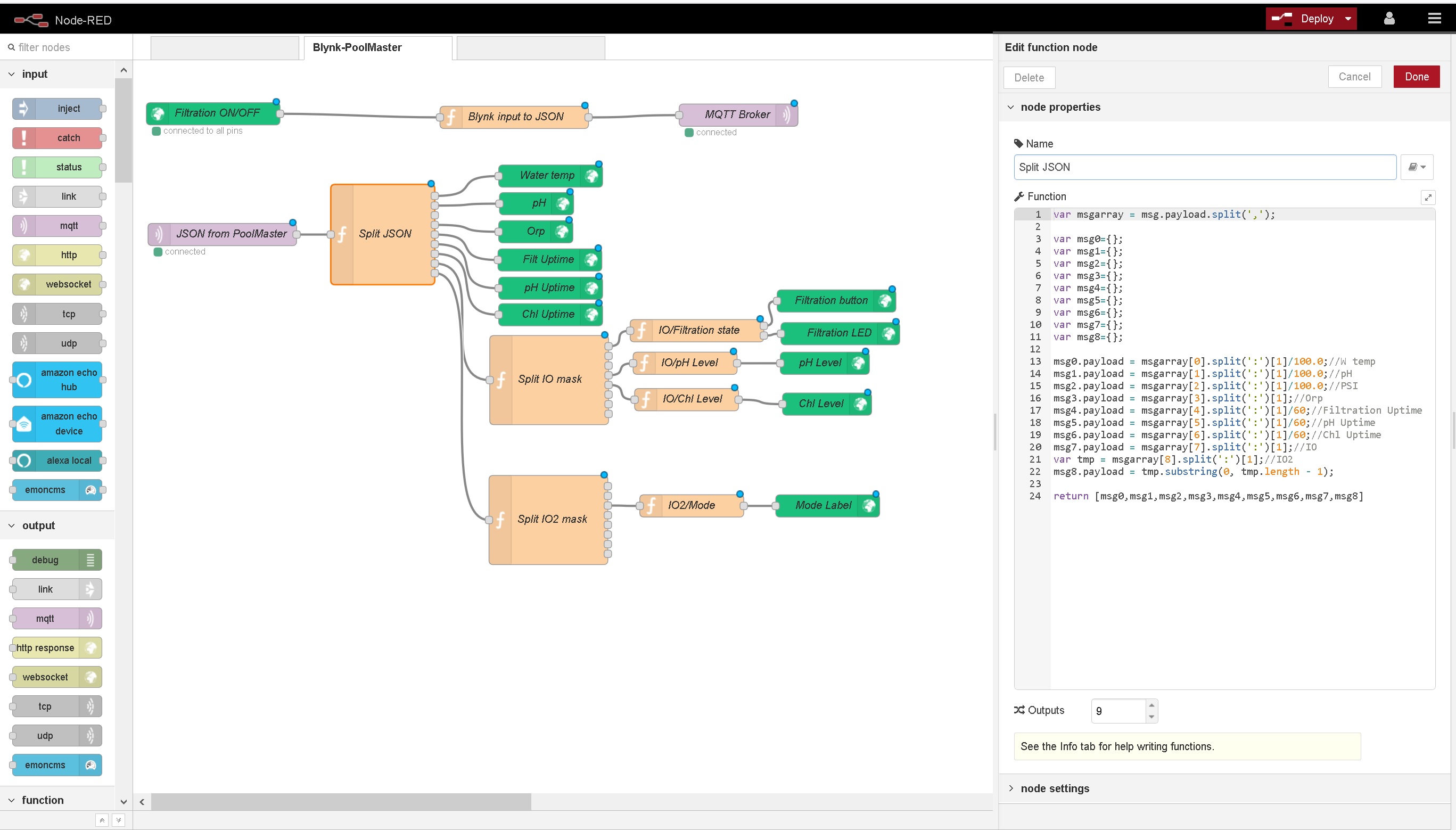The image size is (1456, 830).
Task: Select the Mode Label output node
Action: point(827,505)
